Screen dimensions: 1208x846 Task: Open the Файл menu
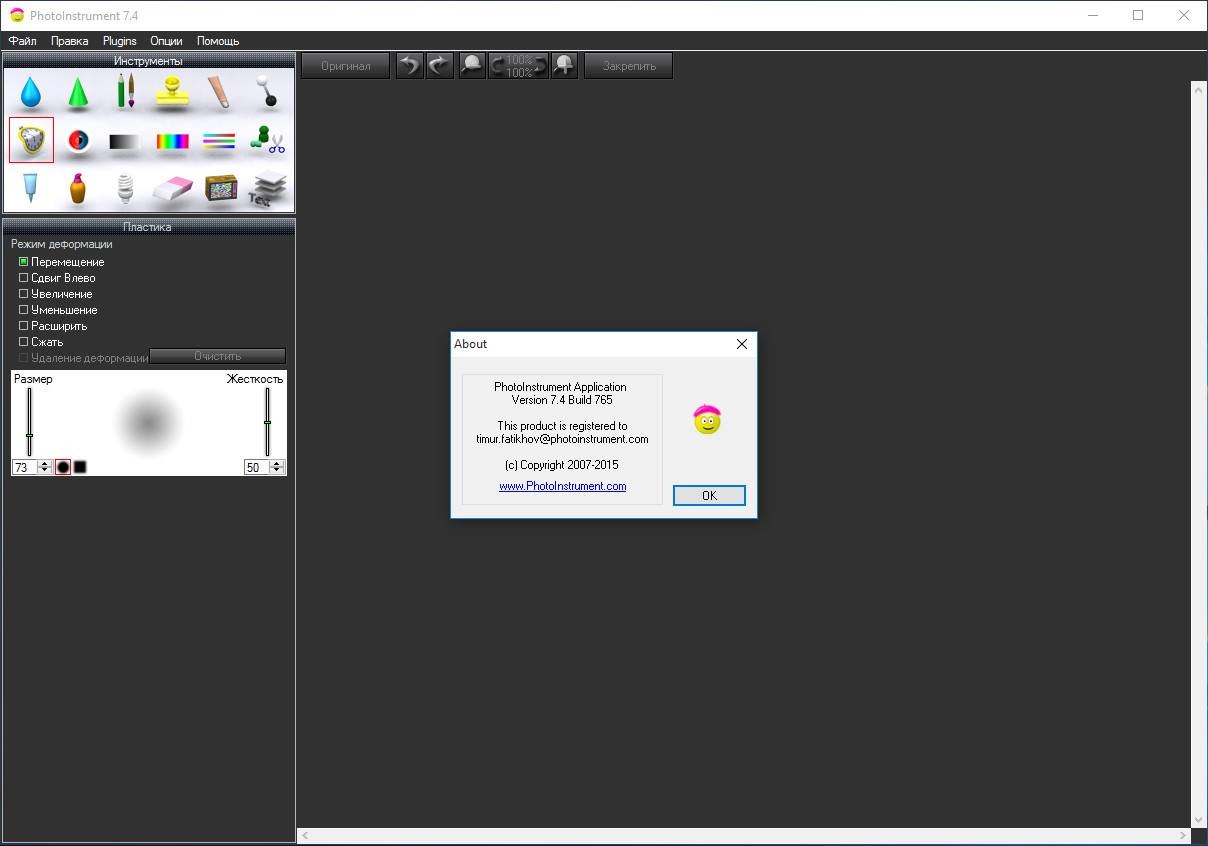(x=23, y=41)
